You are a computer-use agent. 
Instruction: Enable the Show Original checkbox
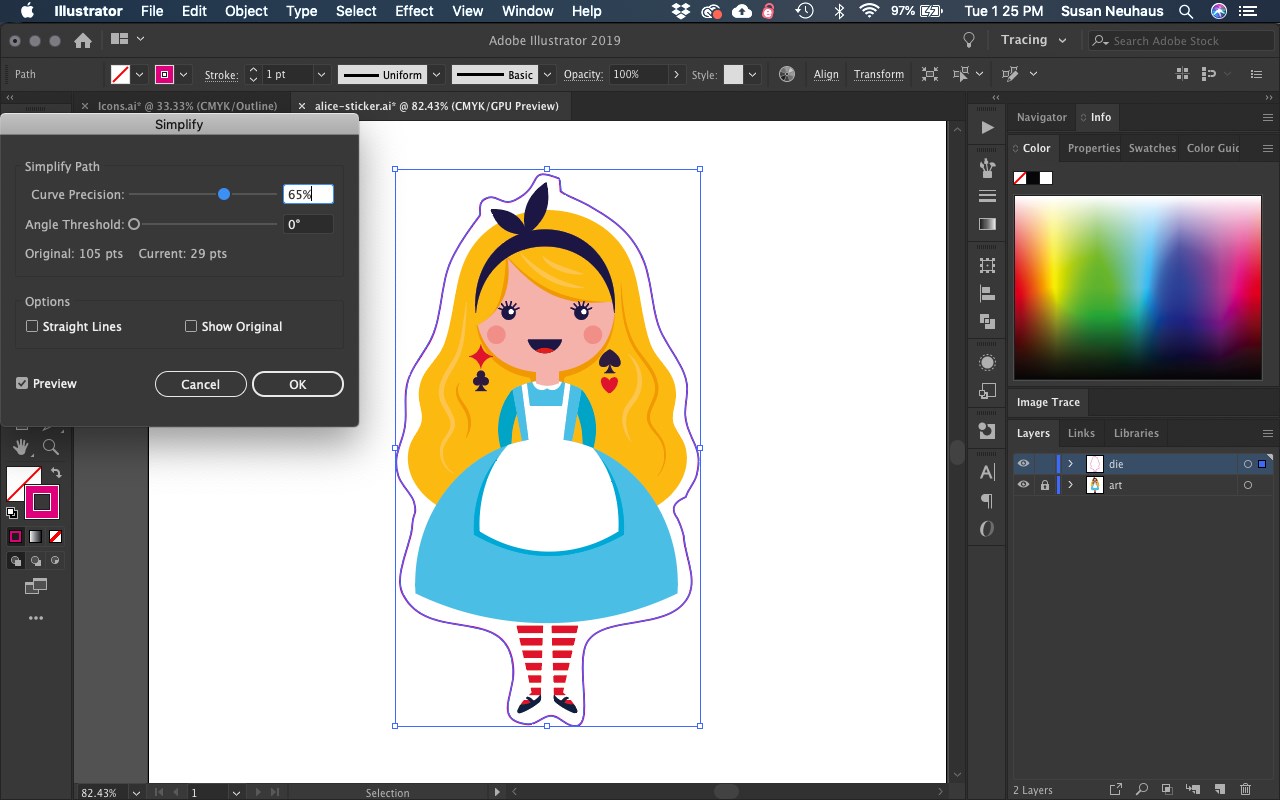tap(191, 326)
